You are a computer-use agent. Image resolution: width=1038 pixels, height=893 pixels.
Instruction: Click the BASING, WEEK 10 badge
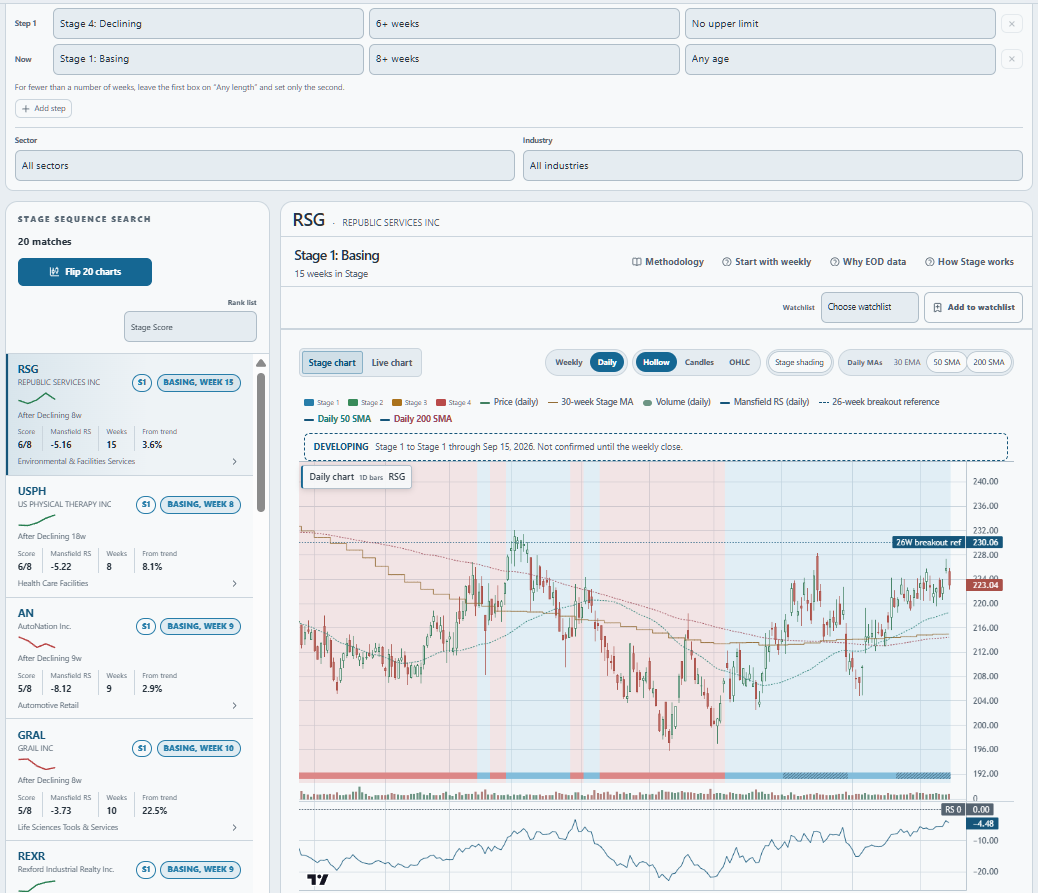tap(199, 749)
